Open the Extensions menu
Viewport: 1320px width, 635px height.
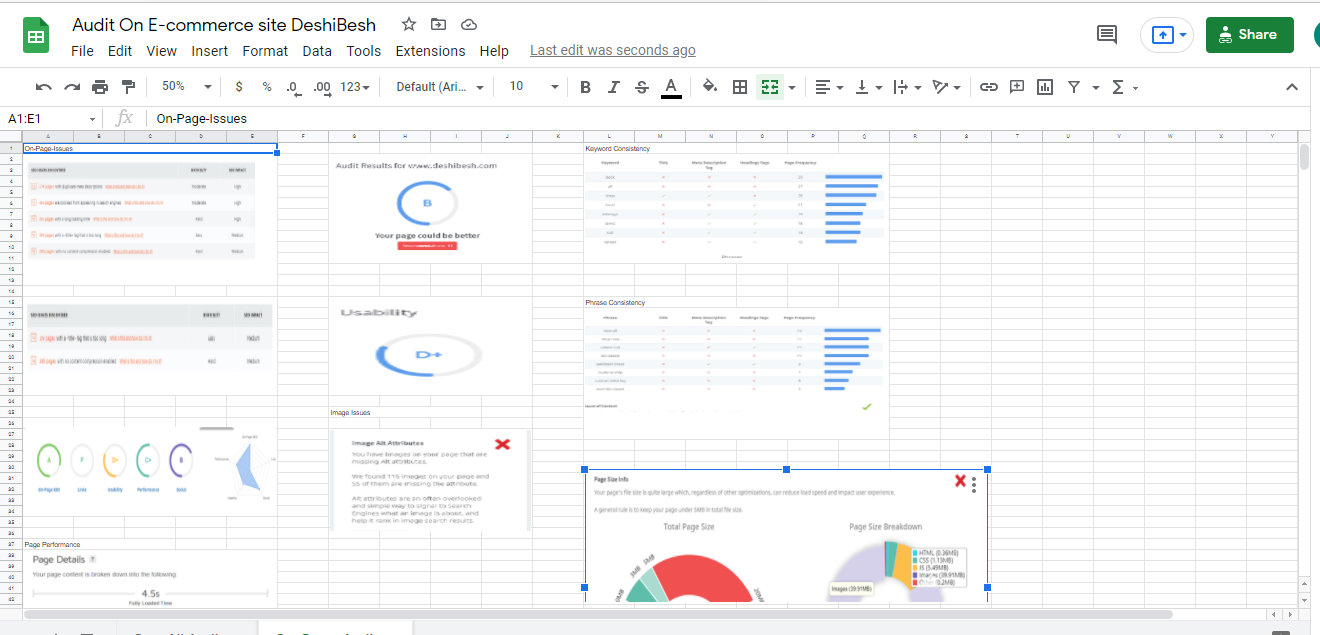pos(430,51)
